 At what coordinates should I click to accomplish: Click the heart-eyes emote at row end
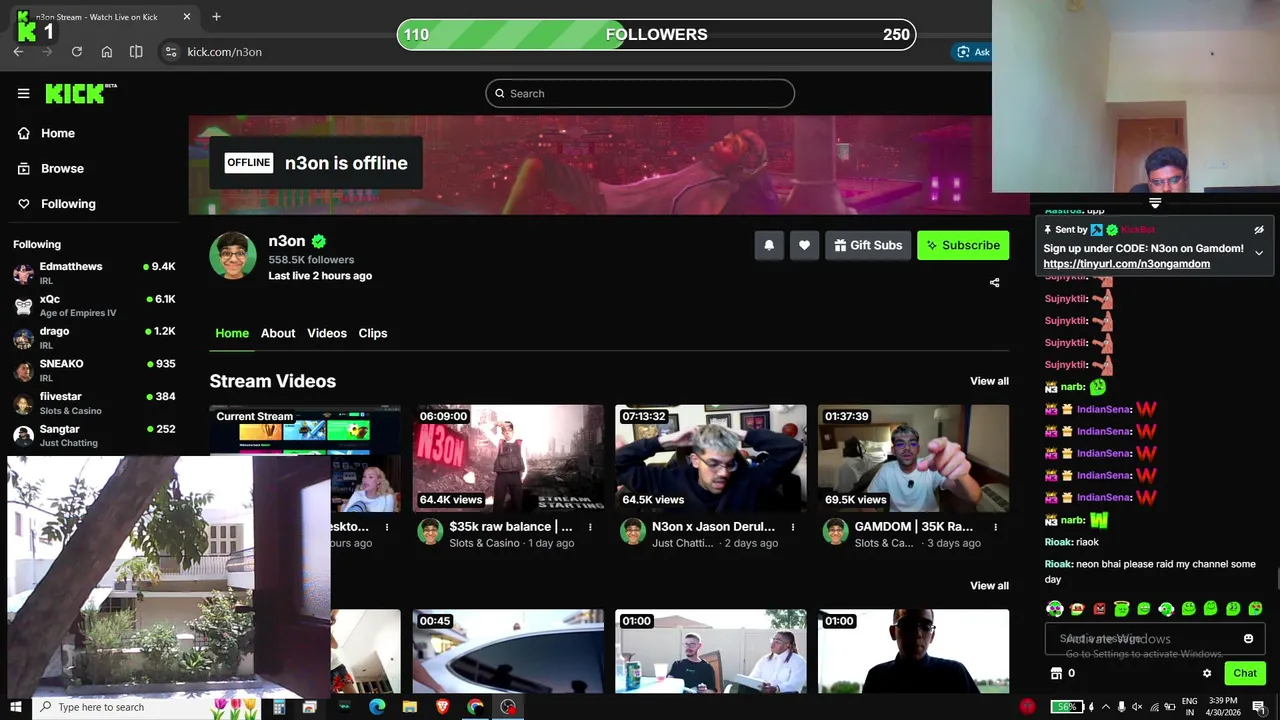(1255, 608)
